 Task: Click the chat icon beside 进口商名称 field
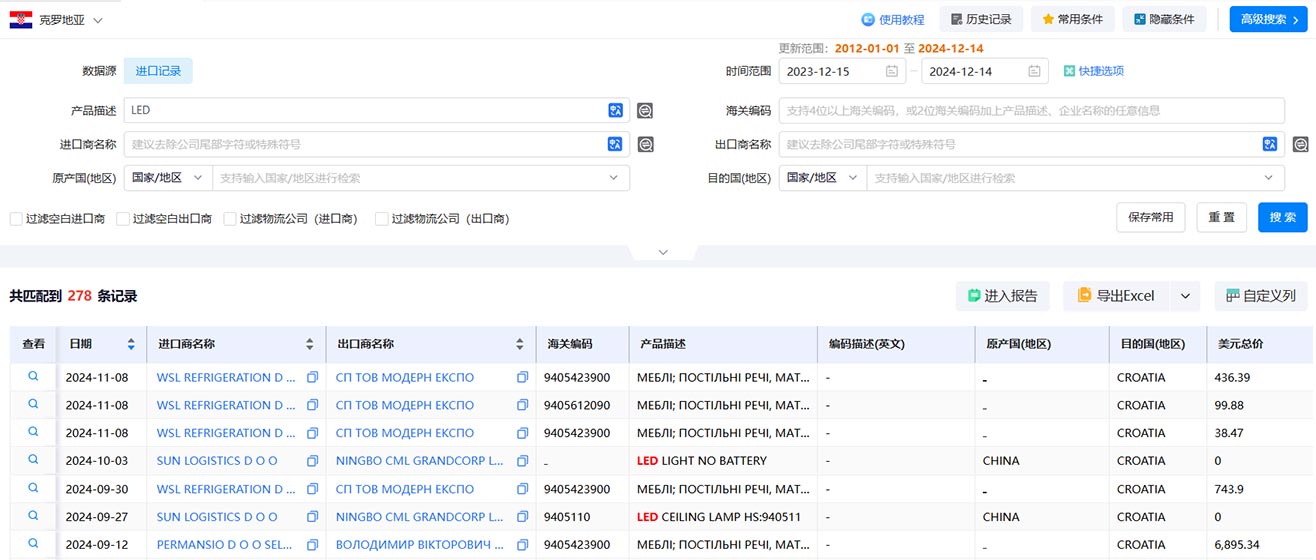coord(646,145)
